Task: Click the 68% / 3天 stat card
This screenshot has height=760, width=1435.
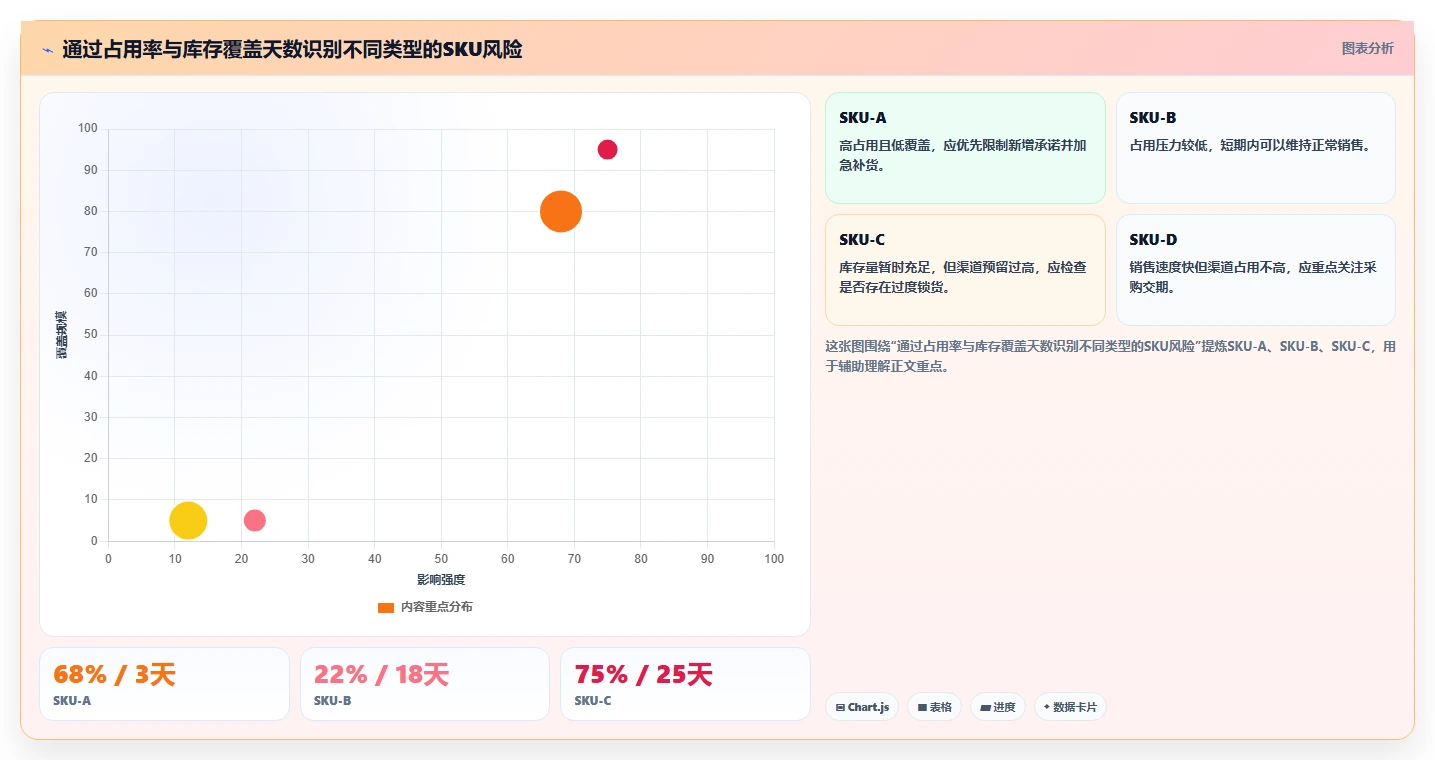Action: [x=164, y=684]
